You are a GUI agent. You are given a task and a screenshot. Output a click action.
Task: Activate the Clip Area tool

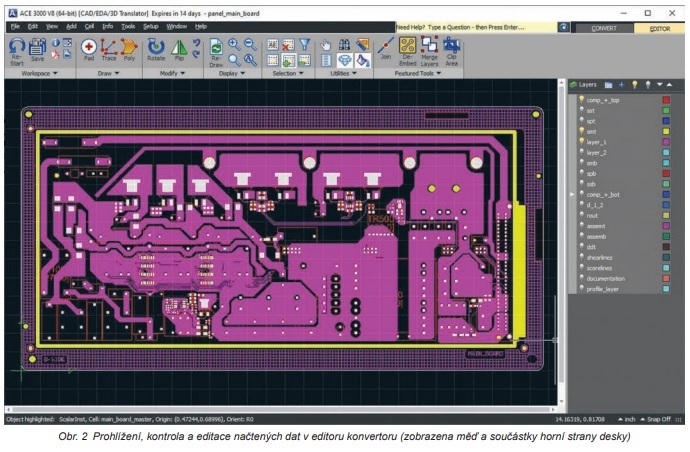pyautogui.click(x=451, y=52)
